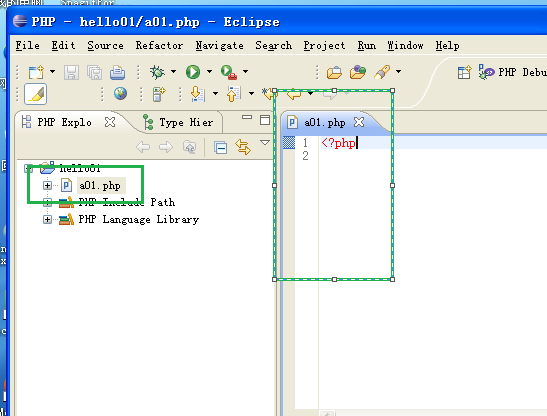The width and height of the screenshot is (547, 416).
Task: Click the explorer Up folder icon
Action: click(x=189, y=147)
